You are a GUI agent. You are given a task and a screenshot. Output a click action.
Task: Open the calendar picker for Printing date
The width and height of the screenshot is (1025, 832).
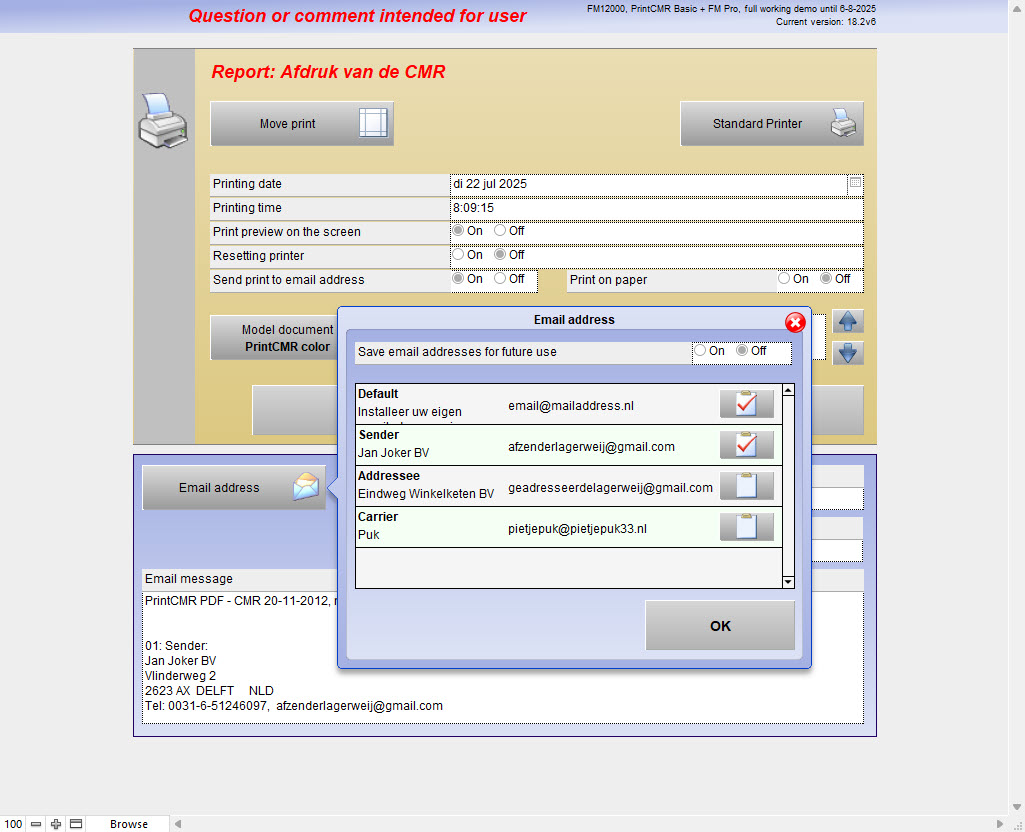(855, 184)
